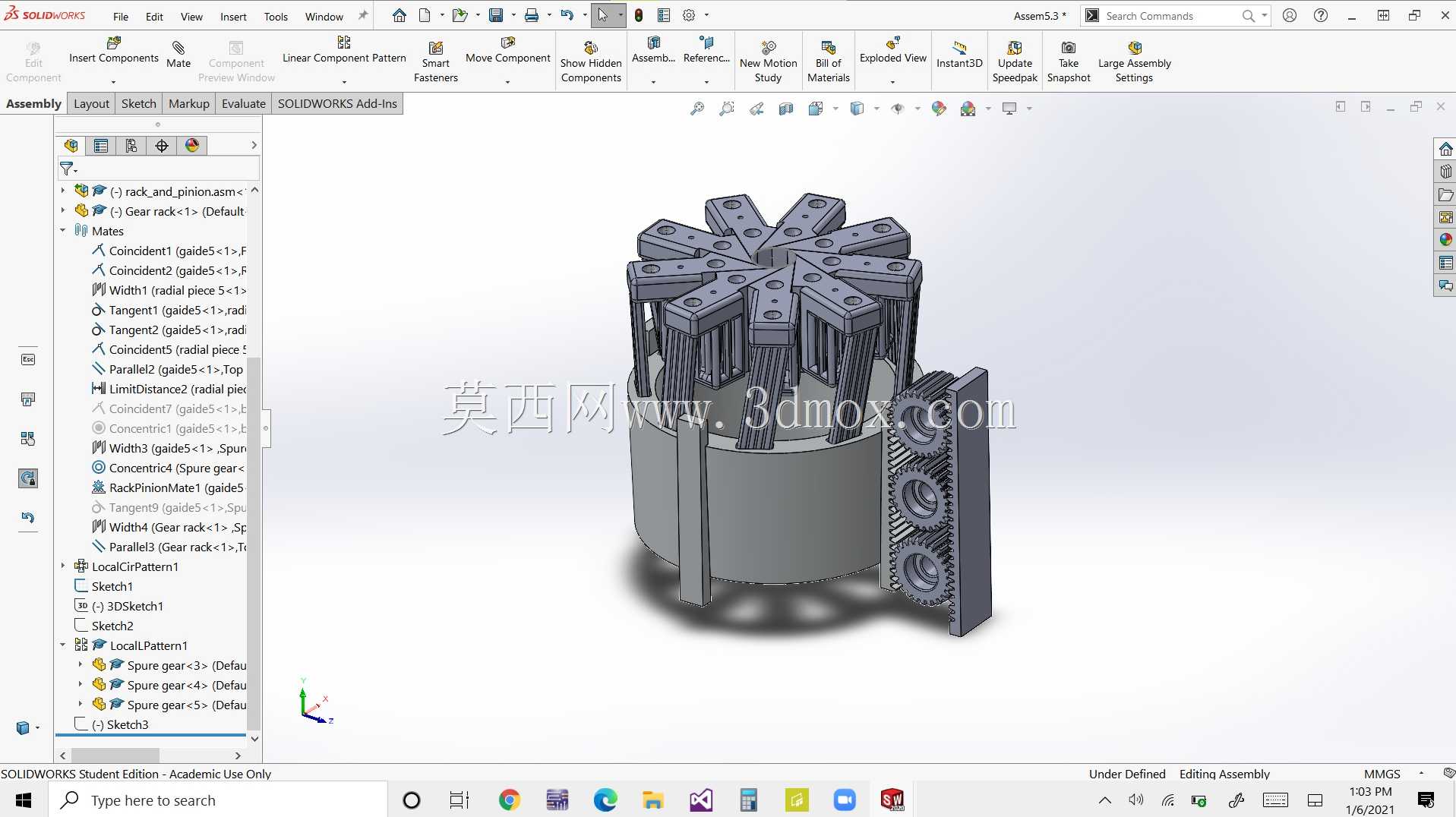Screen dimensions: 1456x817
Task: Open the DimXpertManager tab
Action: point(162,145)
